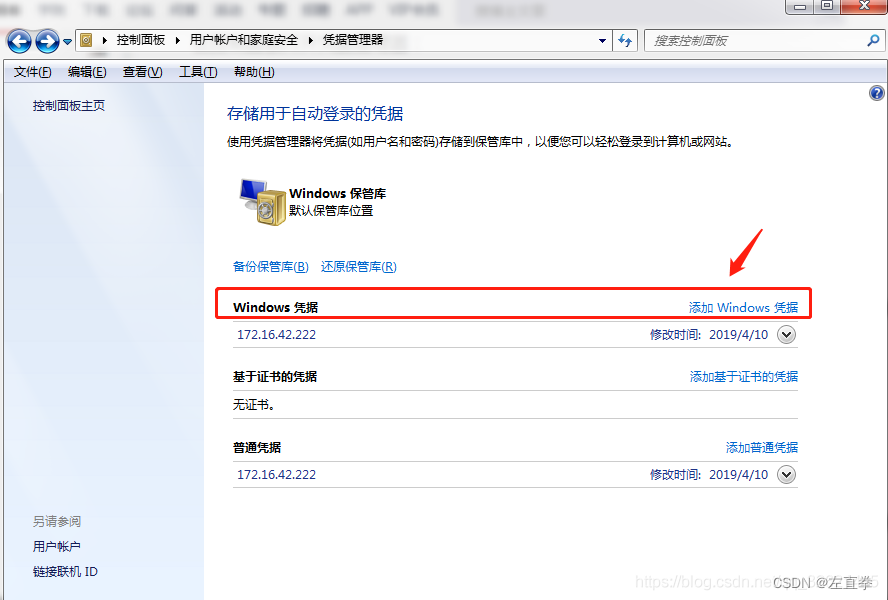Click 添加基于证书的凭据 link

(744, 377)
